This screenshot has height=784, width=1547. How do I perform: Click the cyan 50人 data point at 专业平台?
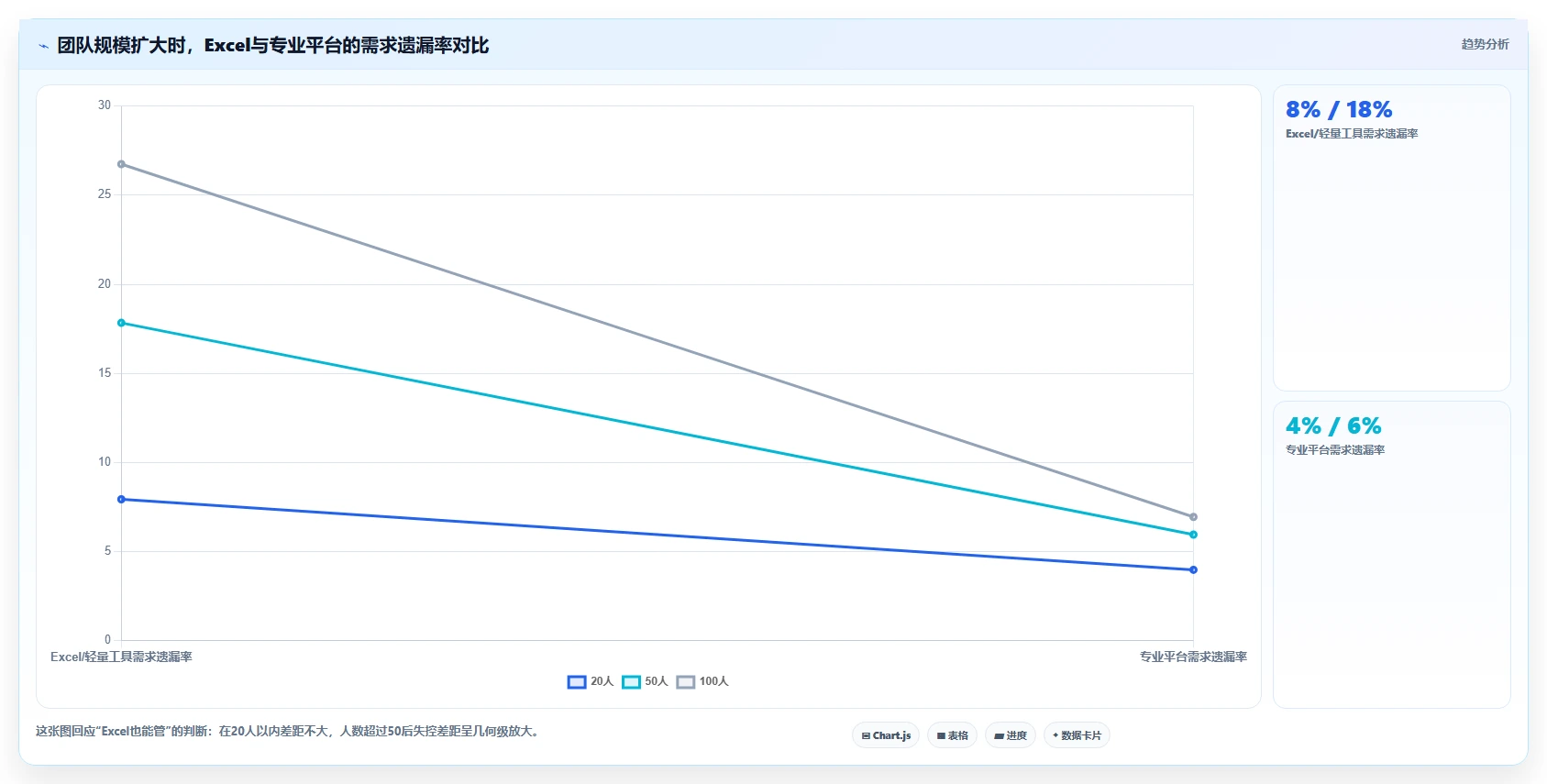1193,535
